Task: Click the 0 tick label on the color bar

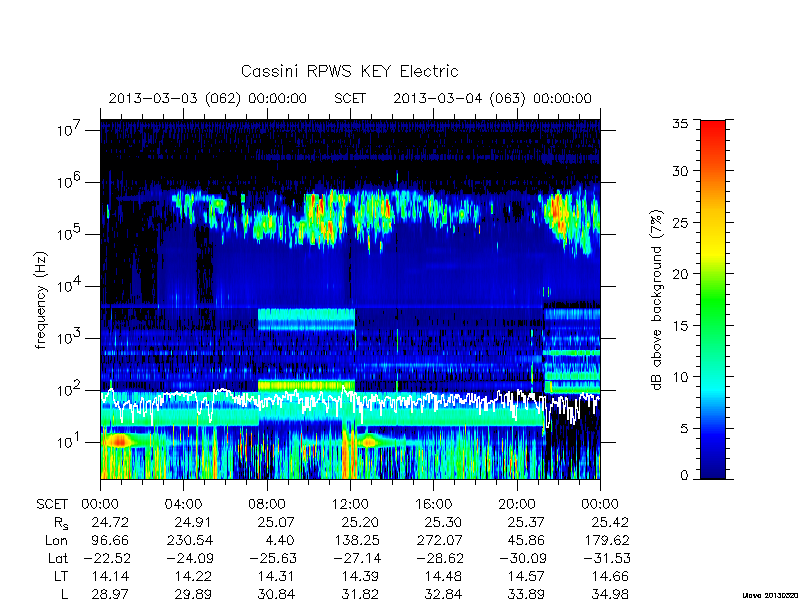Action: [x=684, y=476]
